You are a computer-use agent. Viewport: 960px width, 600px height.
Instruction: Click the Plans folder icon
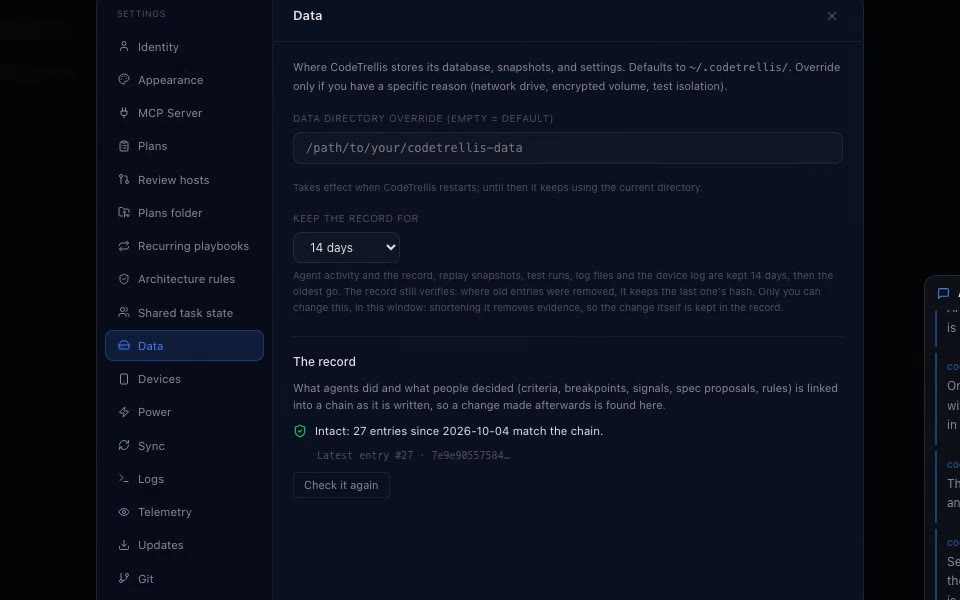point(124,212)
